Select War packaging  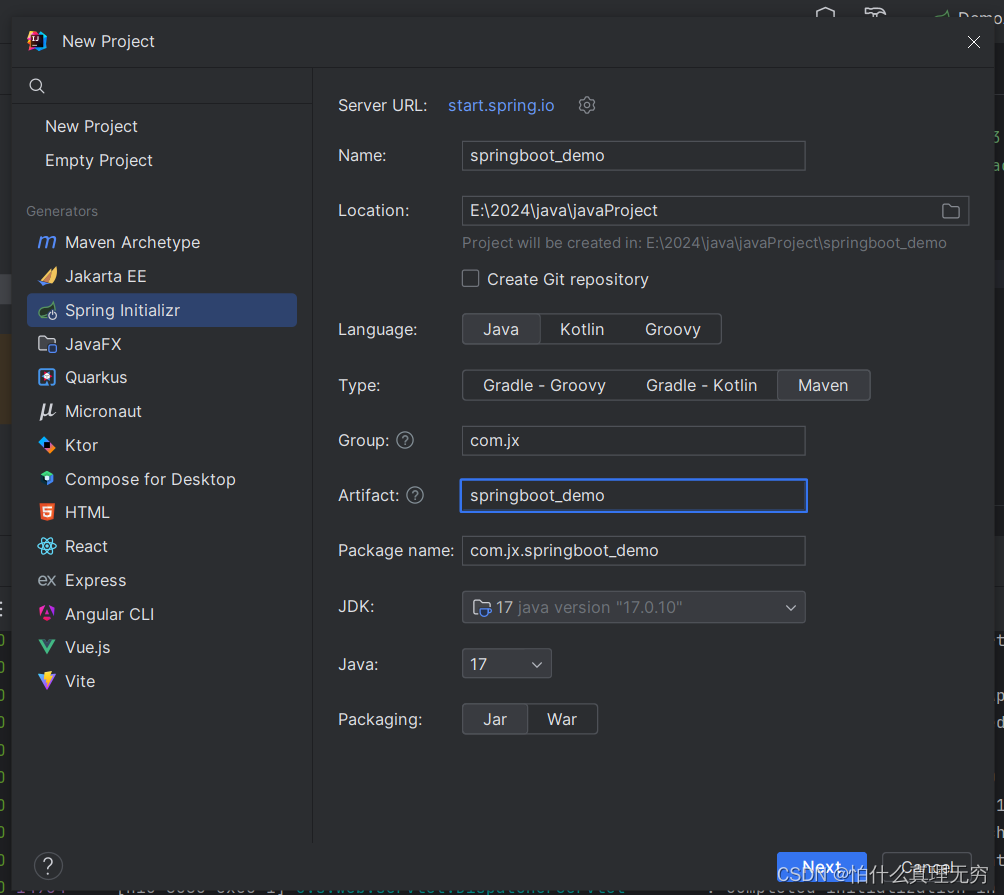tap(562, 719)
